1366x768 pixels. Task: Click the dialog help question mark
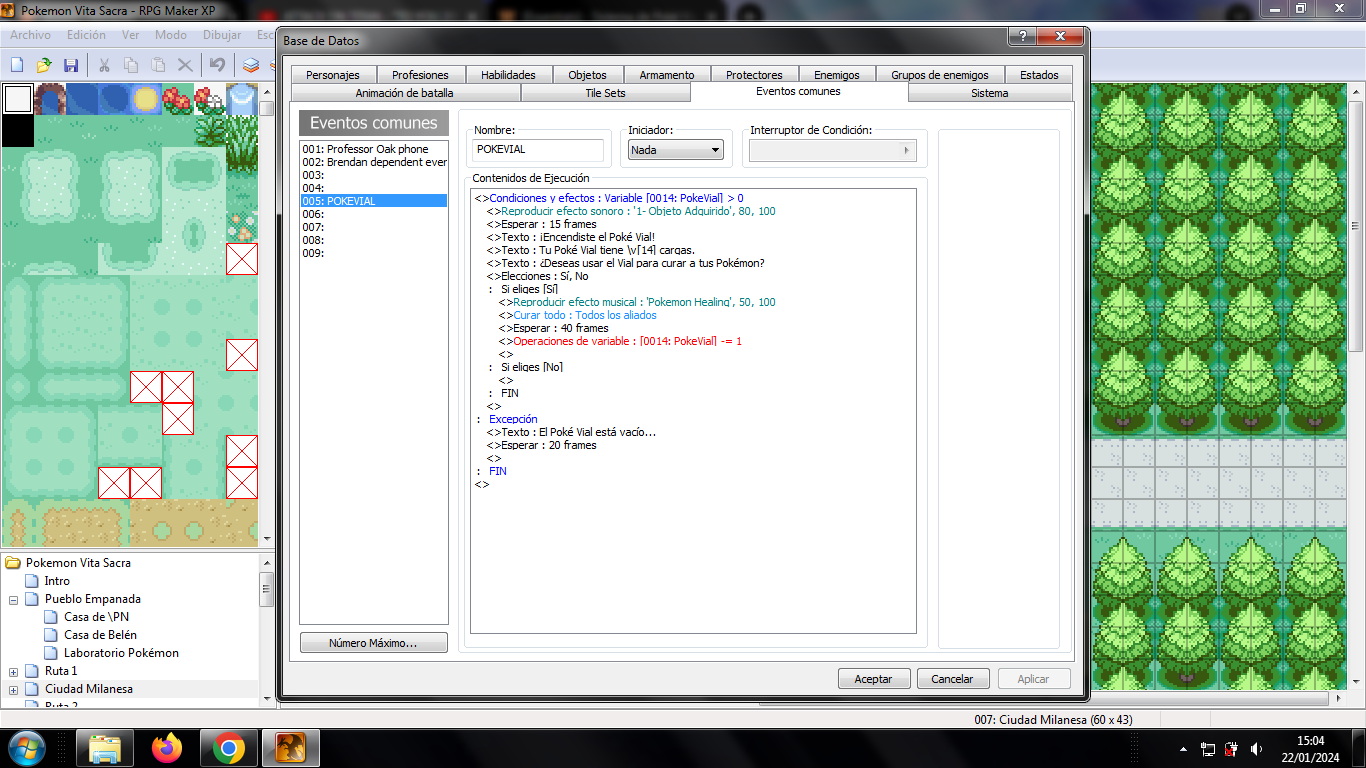[x=1021, y=37]
